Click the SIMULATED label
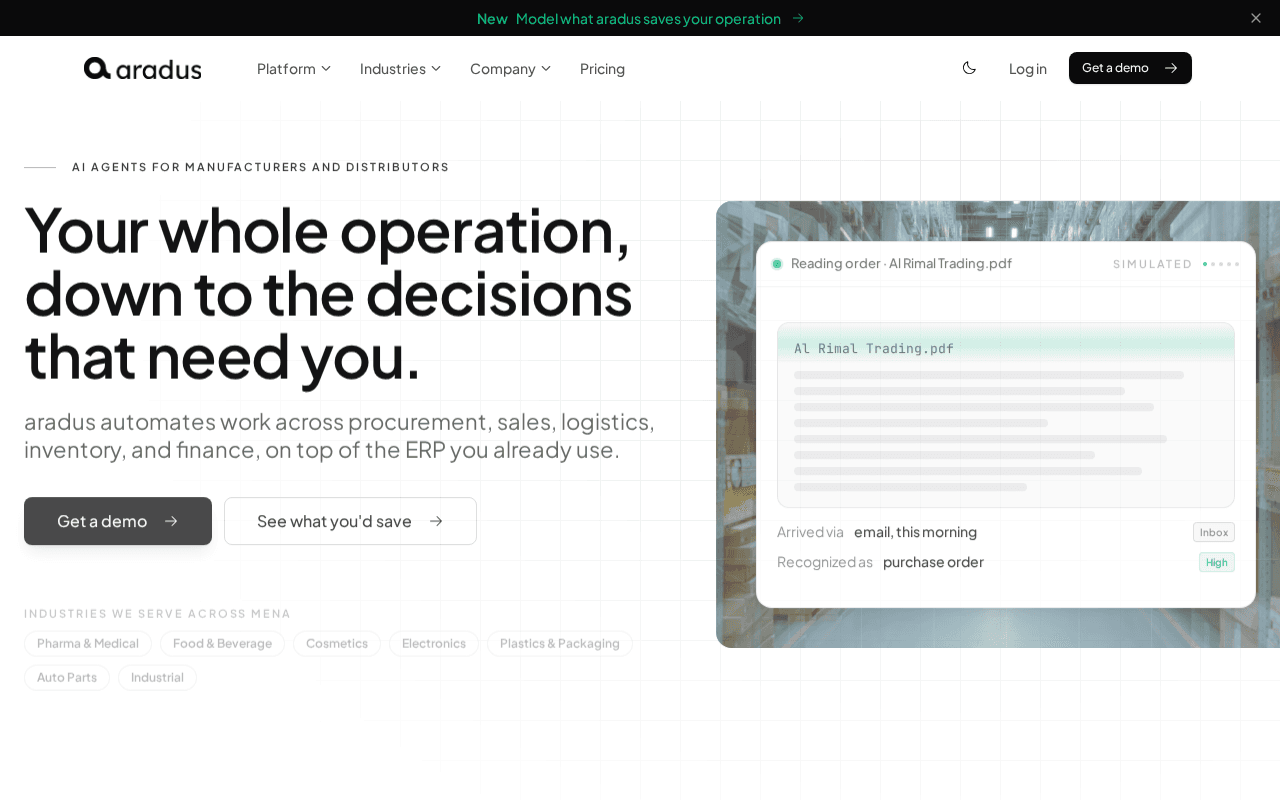This screenshot has width=1280, height=800. coord(1153,264)
